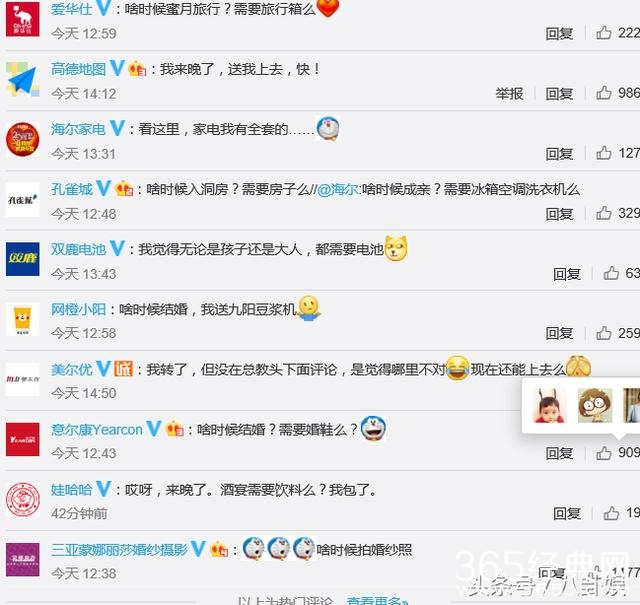640x605 pixels.
Task: Open 美尔优 username link
Action: [72, 369]
